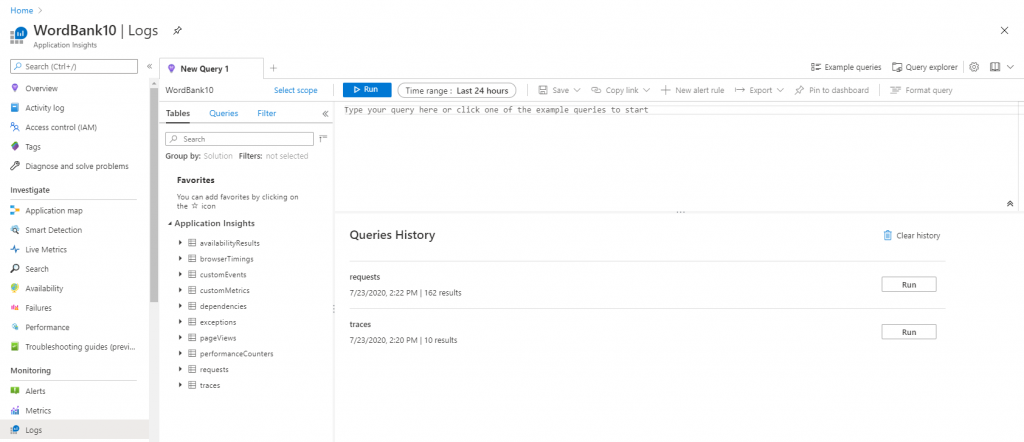Pin the WordBank10 Logs page
The image size is (1024, 442).
point(177,31)
